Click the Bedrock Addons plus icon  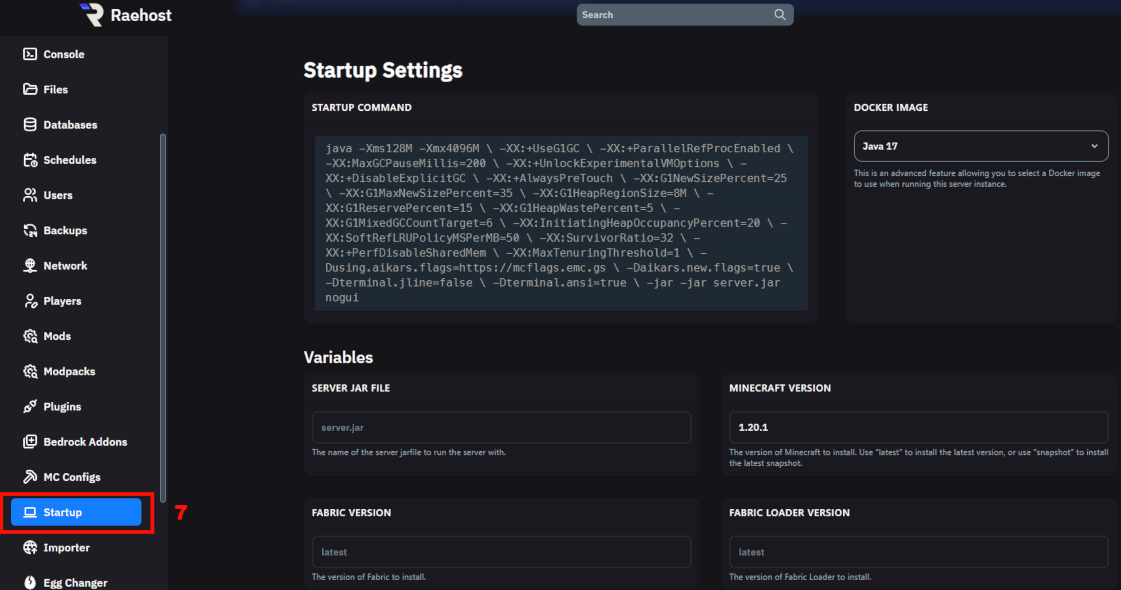click(x=30, y=442)
